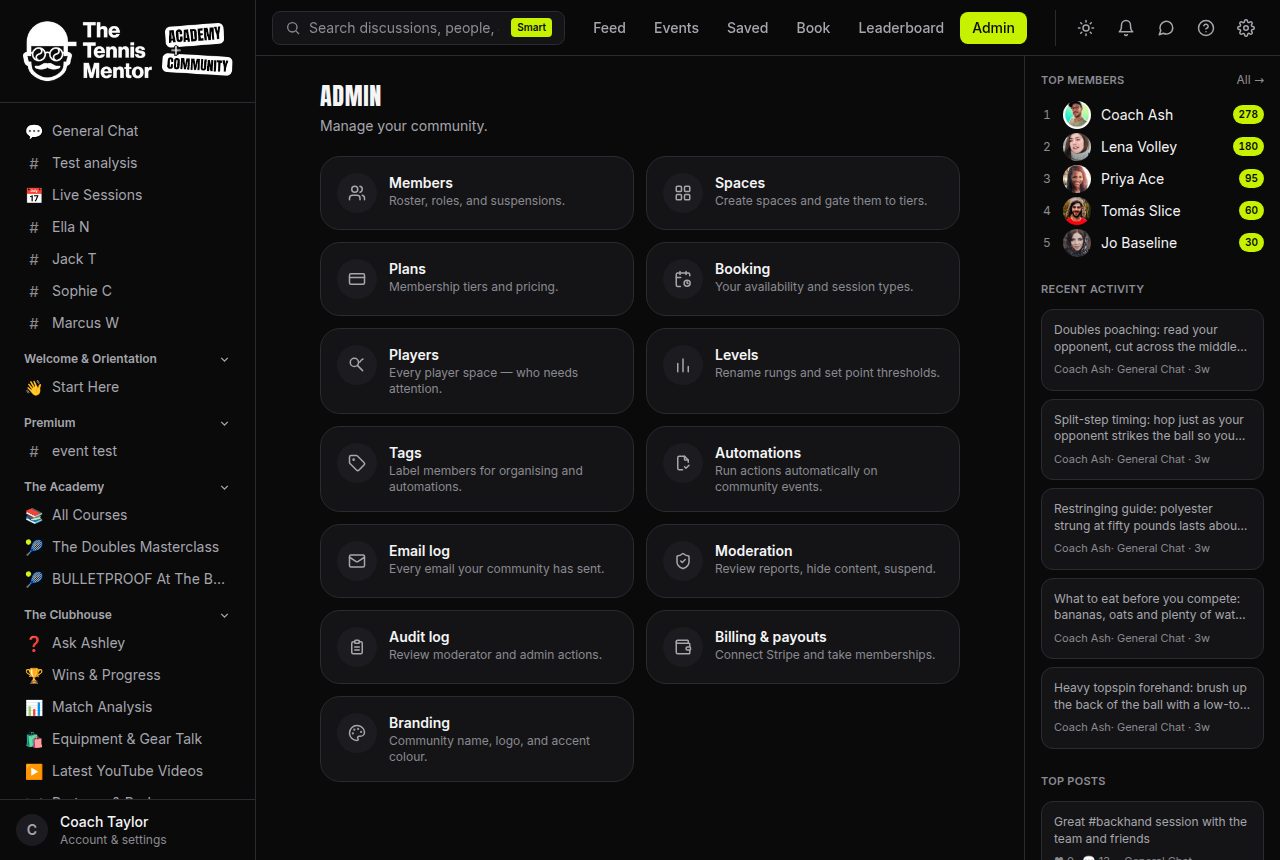Image resolution: width=1280 pixels, height=860 pixels.
Task: Collapse The Academy section chevron
Action: tap(224, 487)
